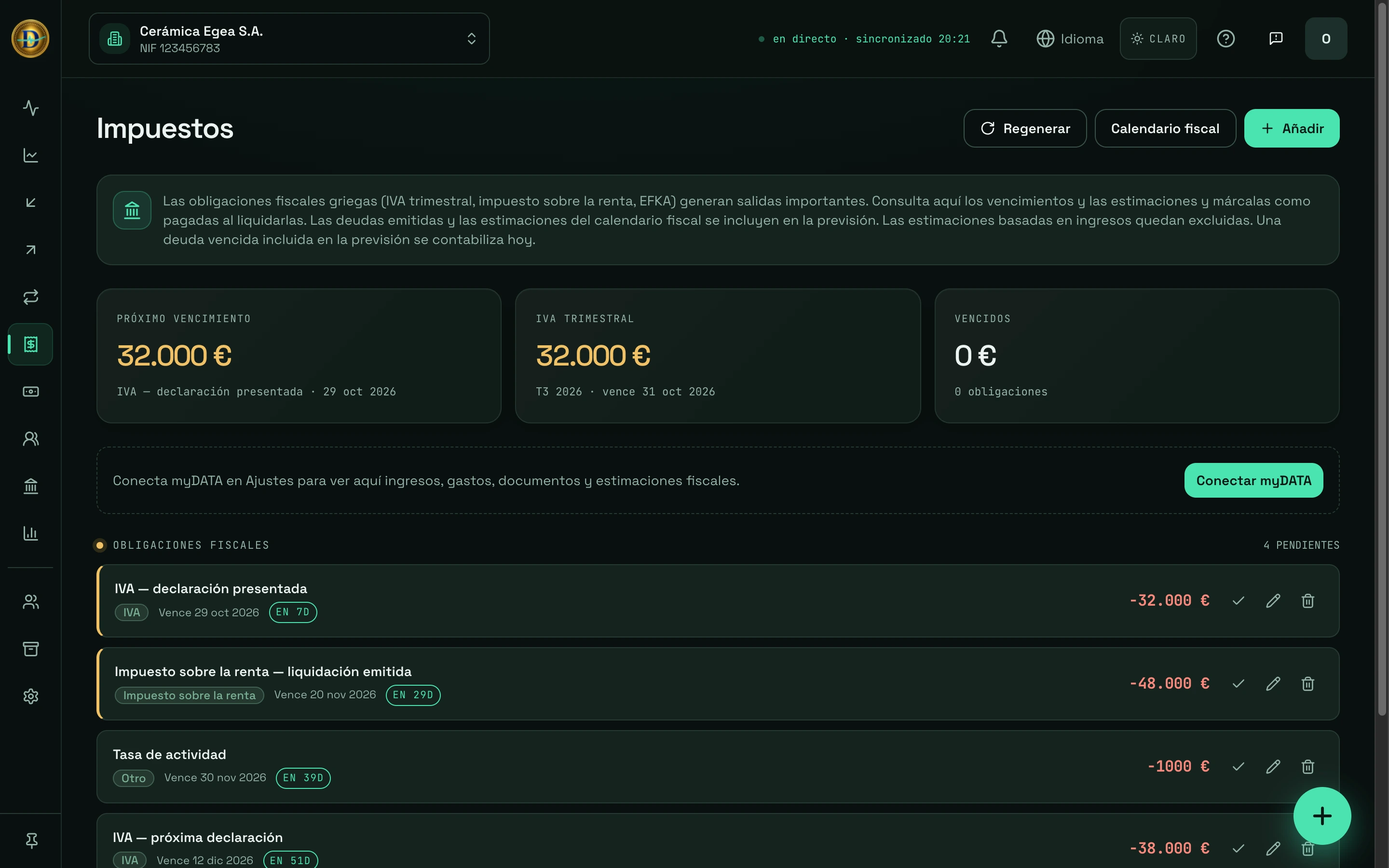Open the contacts people sidebar icon
The height and width of the screenshot is (868, 1389).
(x=30, y=439)
